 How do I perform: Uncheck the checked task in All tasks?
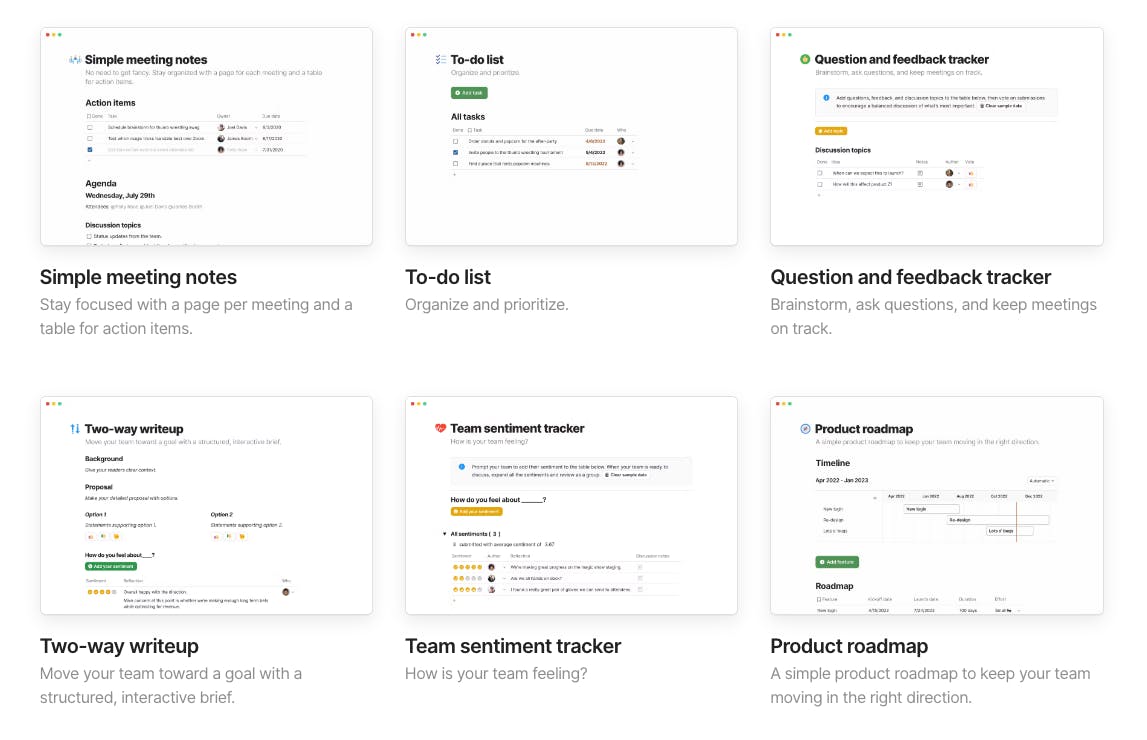456,152
